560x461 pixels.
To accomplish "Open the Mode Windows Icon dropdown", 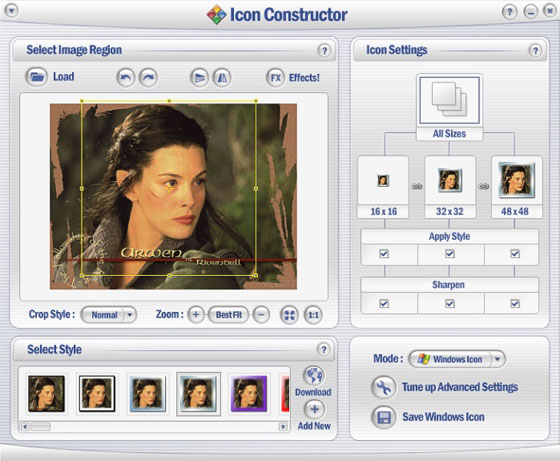I will click(x=457, y=359).
